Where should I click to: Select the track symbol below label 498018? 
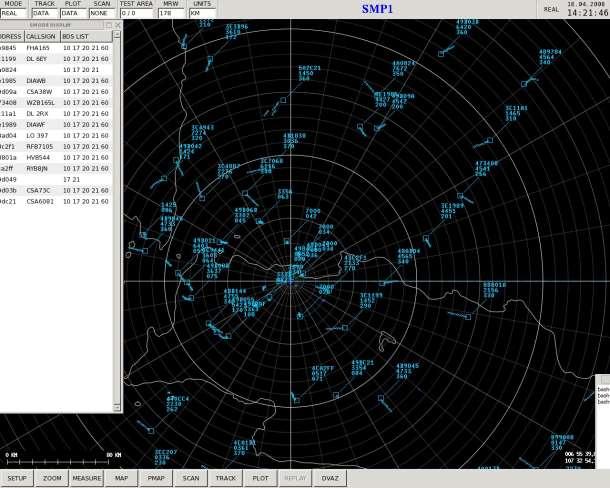(x=468, y=317)
